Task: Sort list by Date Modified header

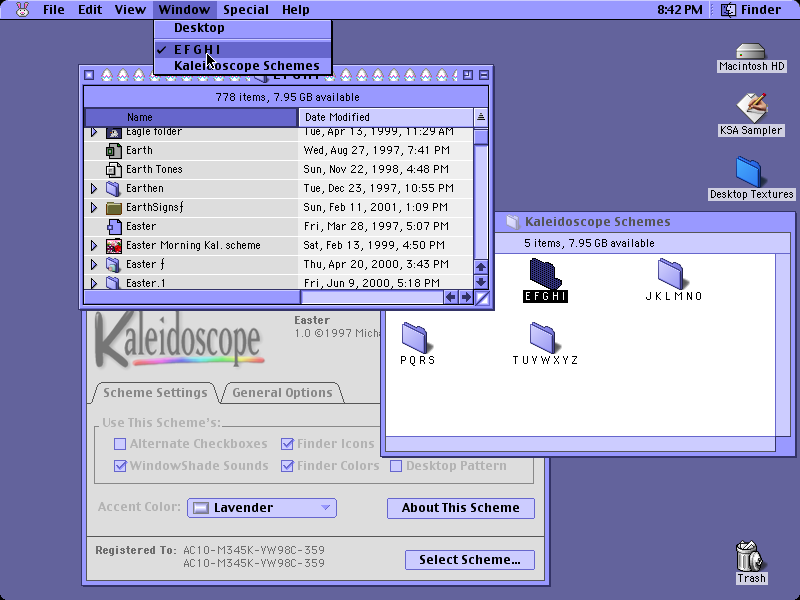Action: 386,117
